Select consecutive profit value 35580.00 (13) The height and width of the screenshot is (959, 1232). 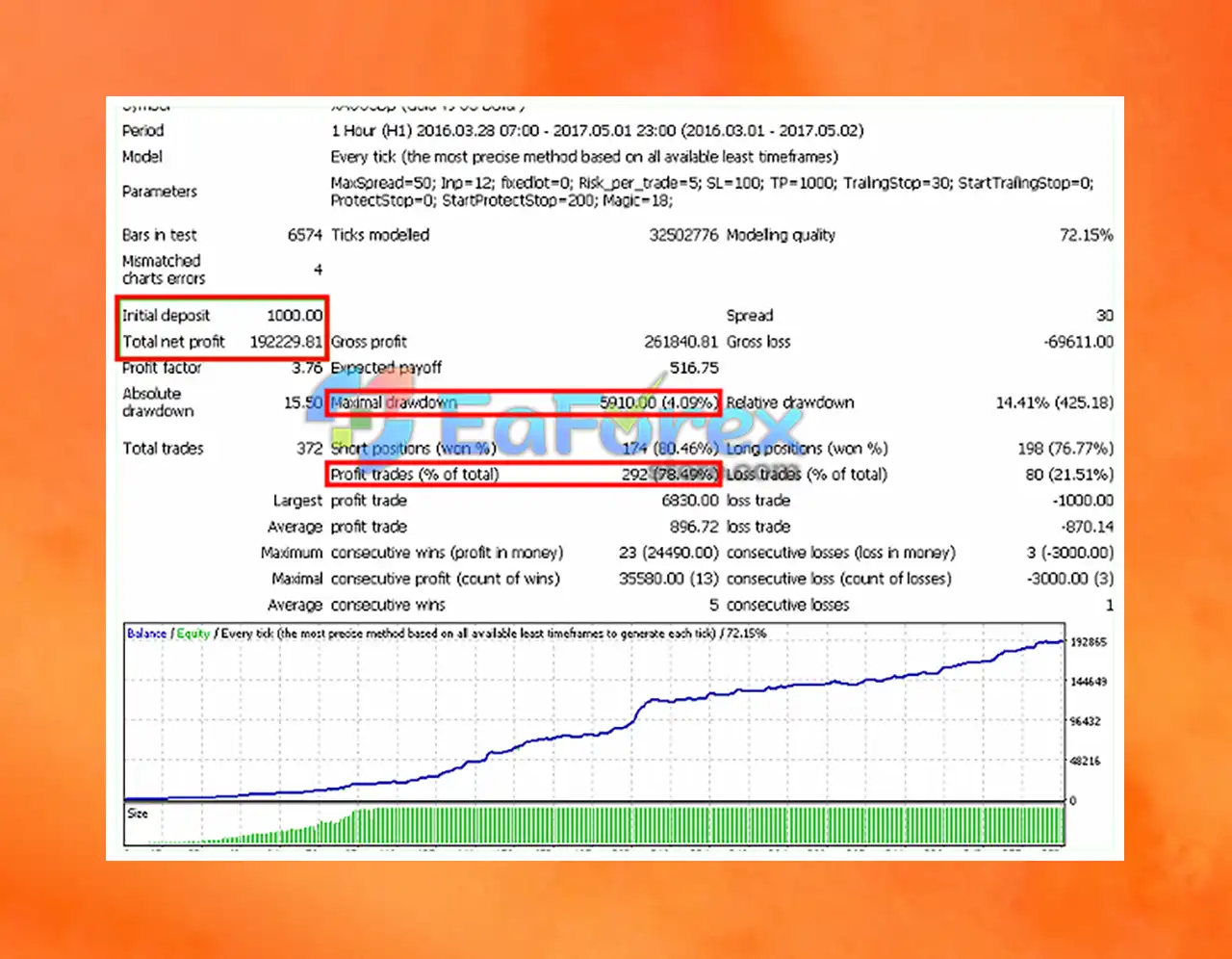(x=669, y=579)
